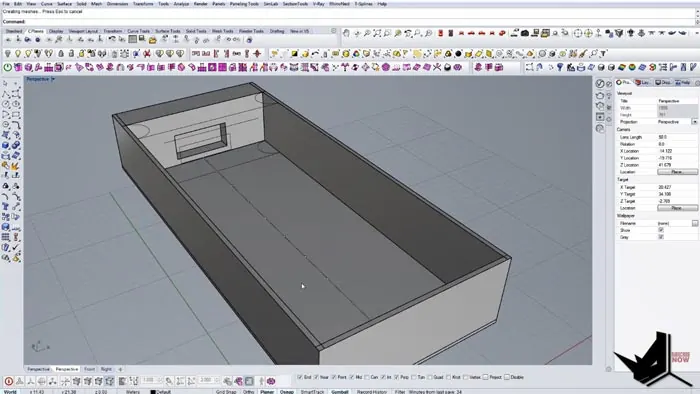Click the purple sphere icon in bottom toolbar

tap(271, 381)
